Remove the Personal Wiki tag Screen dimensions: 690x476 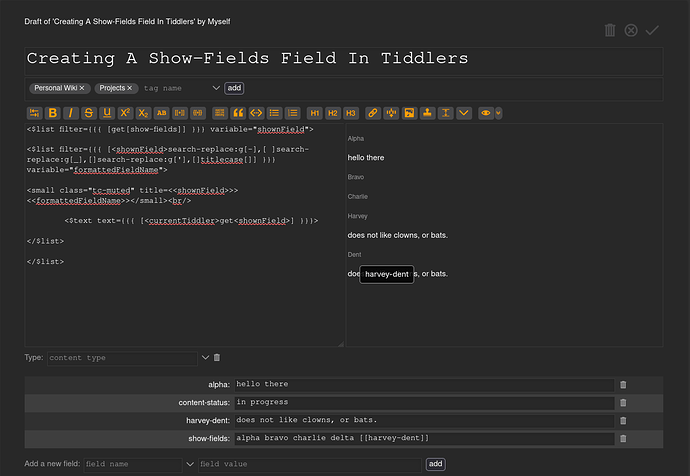[x=84, y=88]
